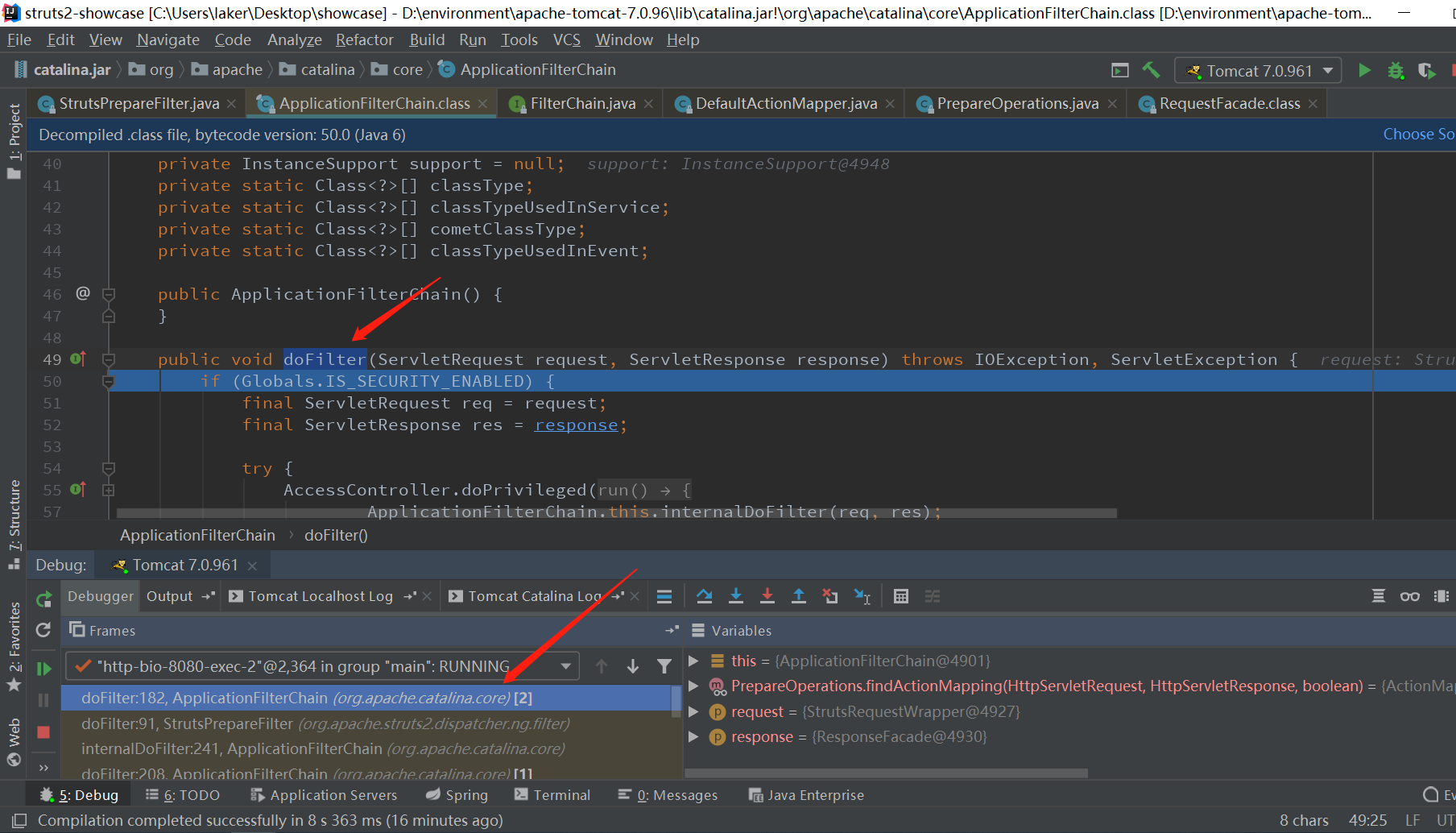
Task: Open Evaluate Expression calculator icon
Action: point(901,596)
